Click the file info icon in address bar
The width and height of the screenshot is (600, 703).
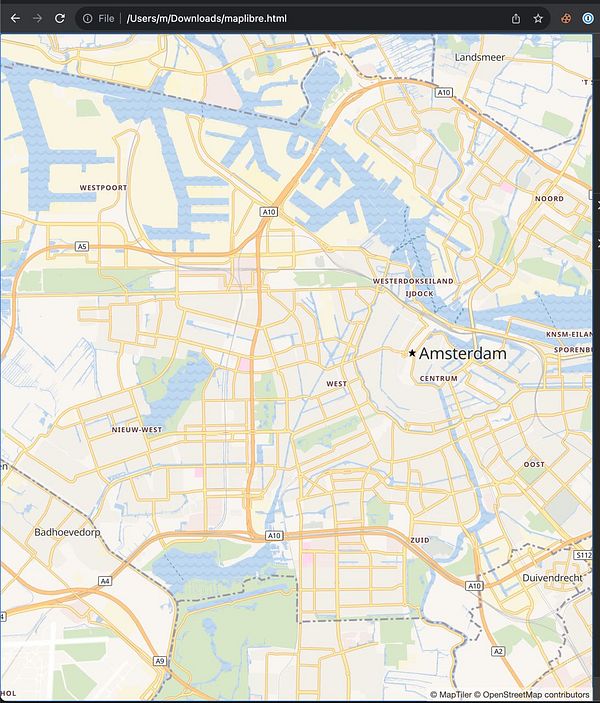coord(87,18)
